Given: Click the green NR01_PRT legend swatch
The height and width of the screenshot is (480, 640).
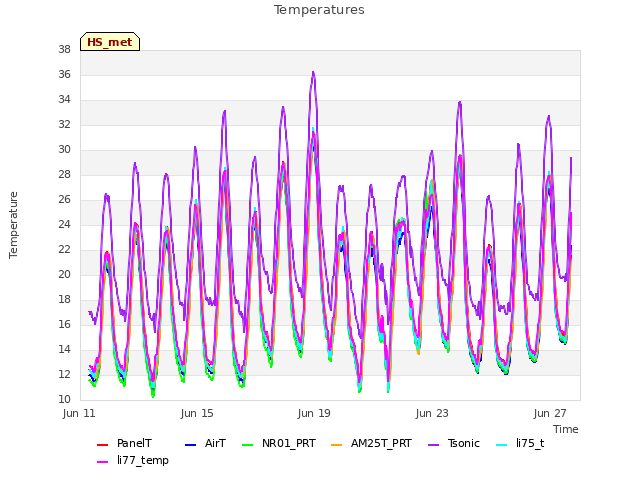Looking at the screenshot, I should point(248,444).
